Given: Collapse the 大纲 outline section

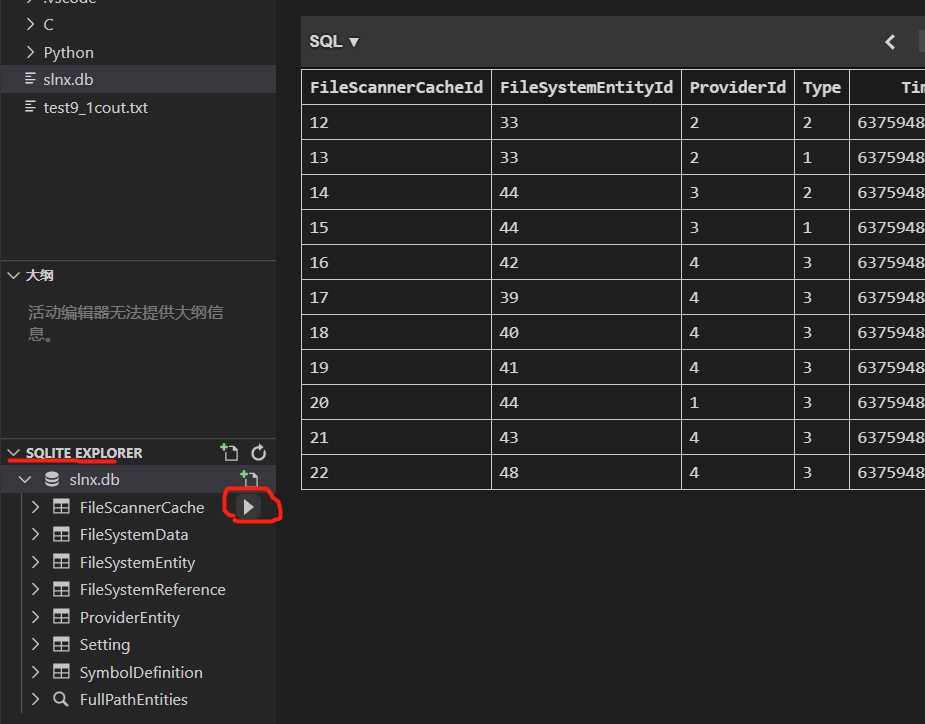Looking at the screenshot, I should click(14, 276).
